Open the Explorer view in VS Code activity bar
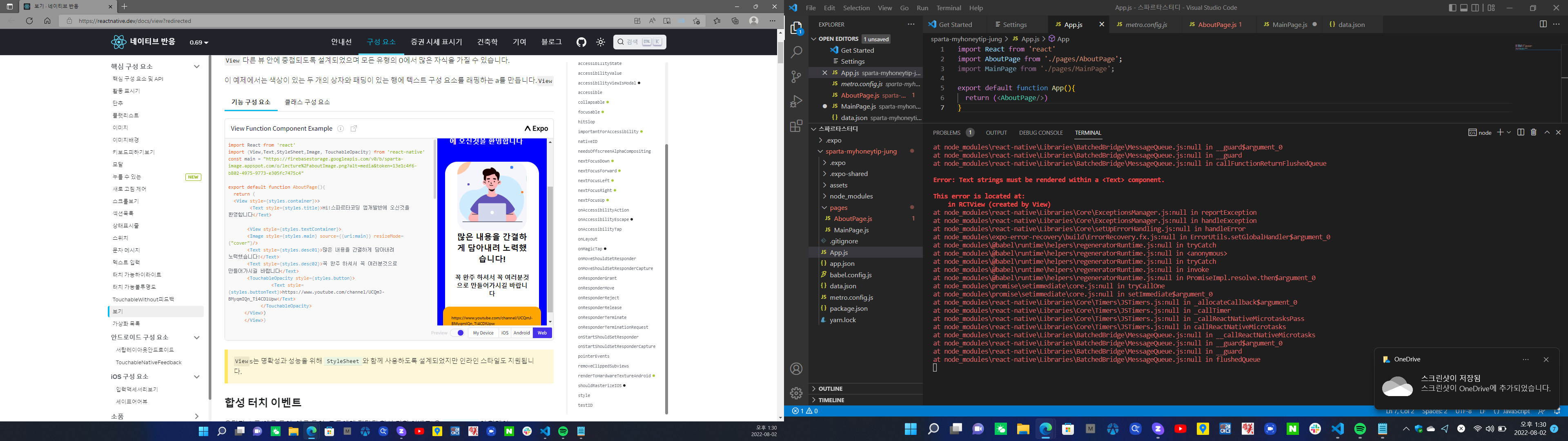1568x441 pixels. click(x=796, y=29)
